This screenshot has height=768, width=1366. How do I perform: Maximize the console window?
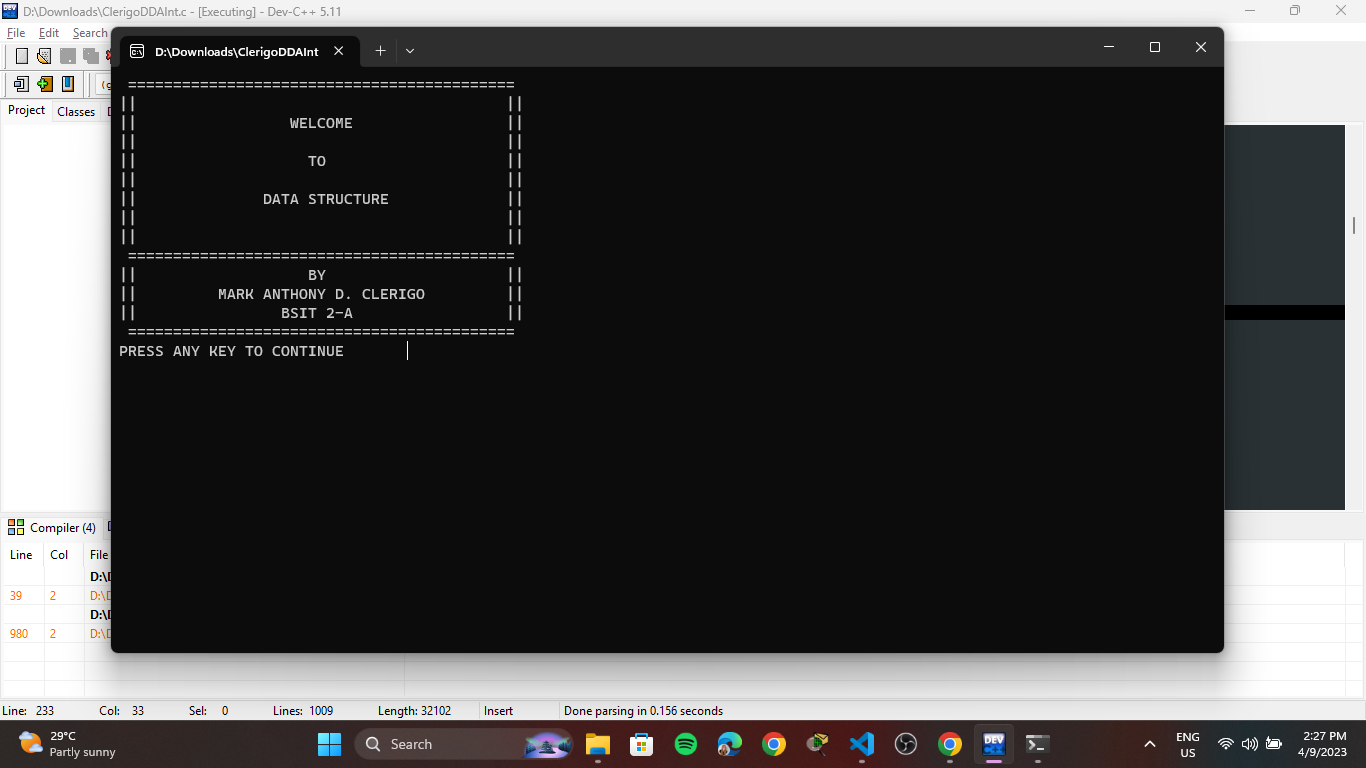[x=1155, y=47]
